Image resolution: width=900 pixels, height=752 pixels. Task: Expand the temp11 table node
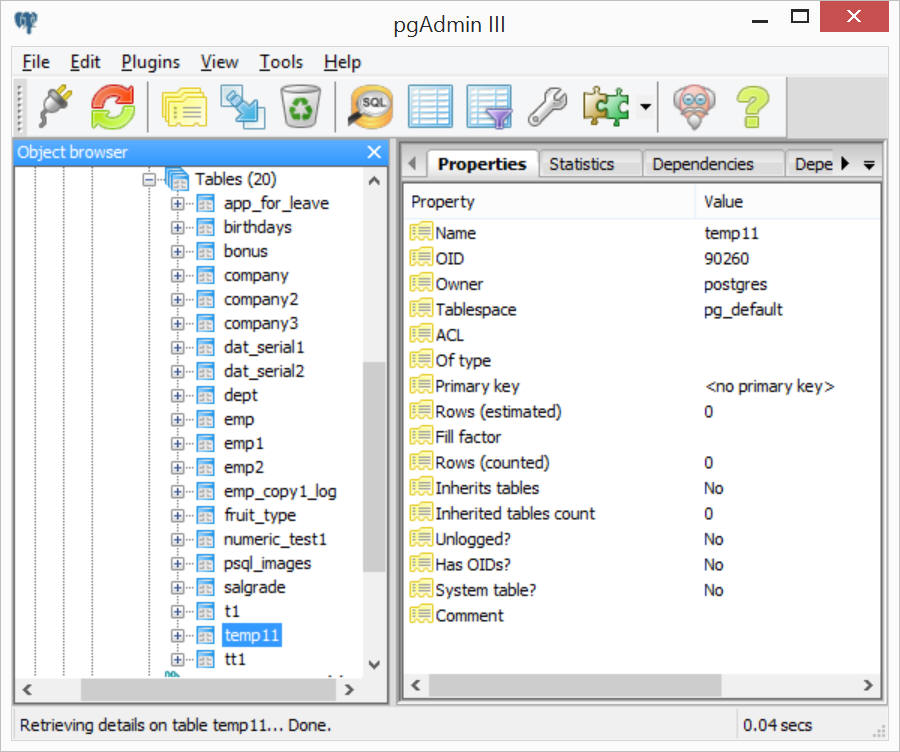click(x=177, y=636)
